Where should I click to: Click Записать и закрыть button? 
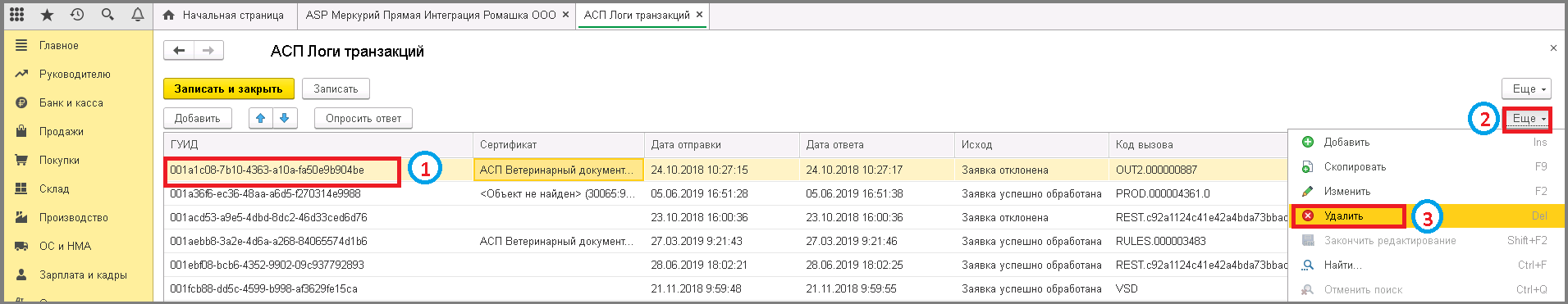(228, 88)
